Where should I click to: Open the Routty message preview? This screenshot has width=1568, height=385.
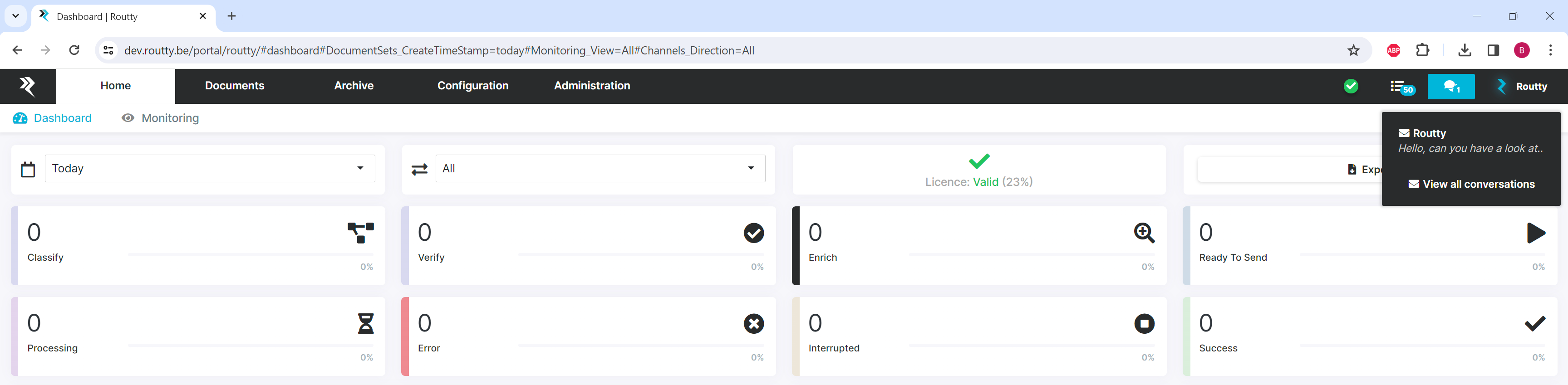1470,141
